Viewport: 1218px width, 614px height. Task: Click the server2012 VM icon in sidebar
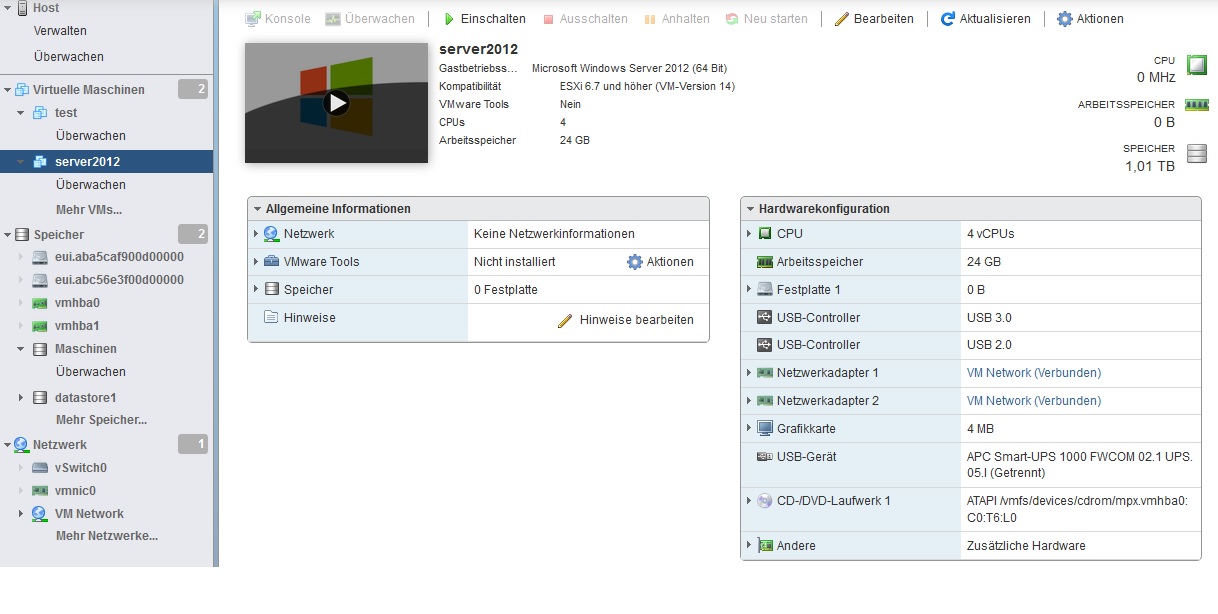[x=40, y=162]
